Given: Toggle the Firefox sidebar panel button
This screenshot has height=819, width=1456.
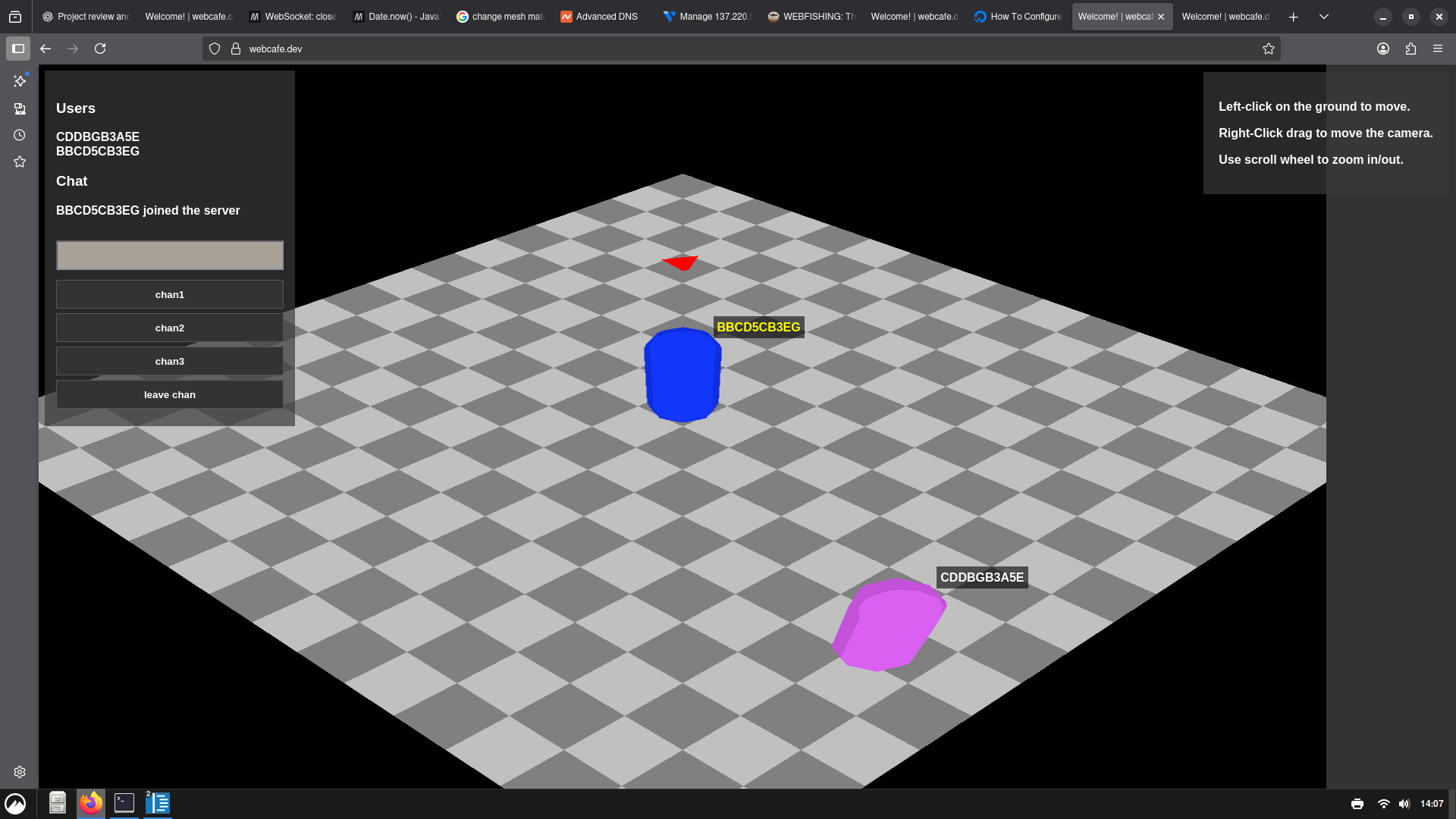Looking at the screenshot, I should pos(18,49).
